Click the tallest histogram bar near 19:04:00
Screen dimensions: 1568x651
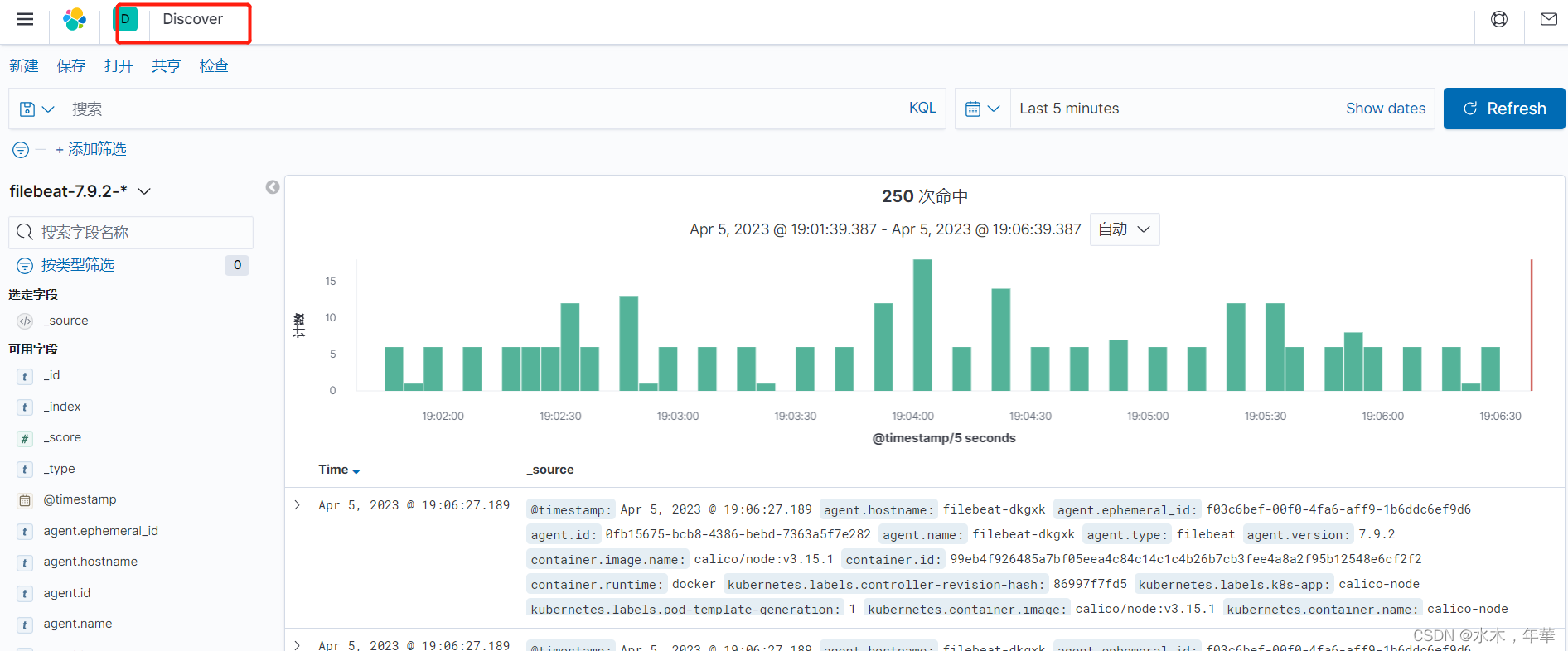[x=922, y=325]
